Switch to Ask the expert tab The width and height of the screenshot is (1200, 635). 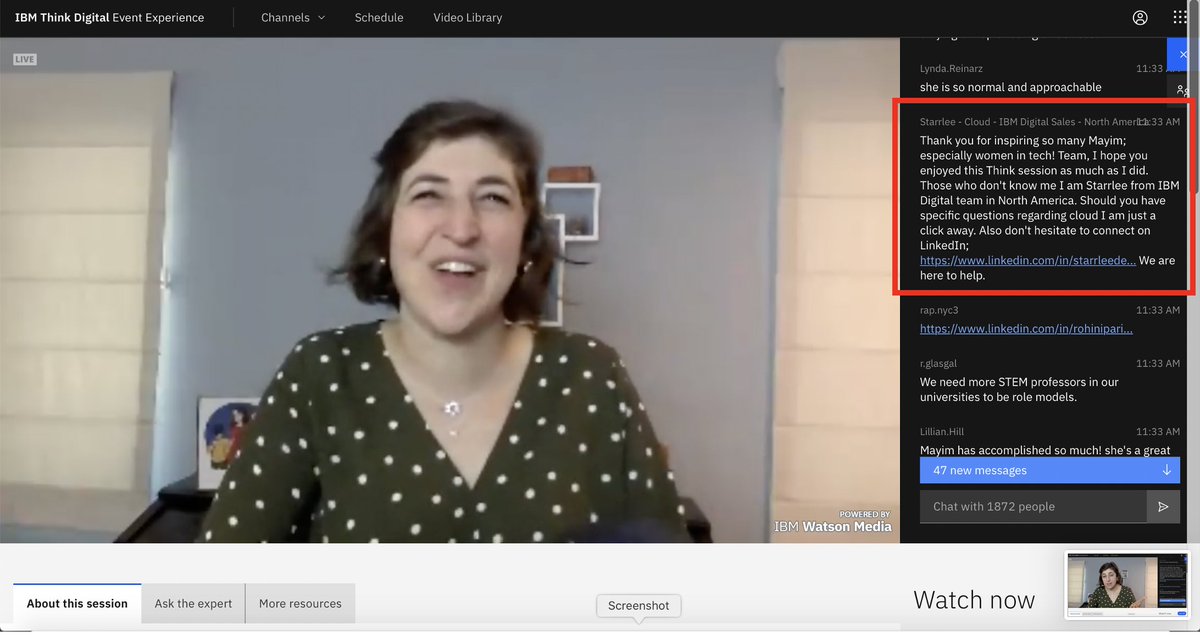pos(193,604)
